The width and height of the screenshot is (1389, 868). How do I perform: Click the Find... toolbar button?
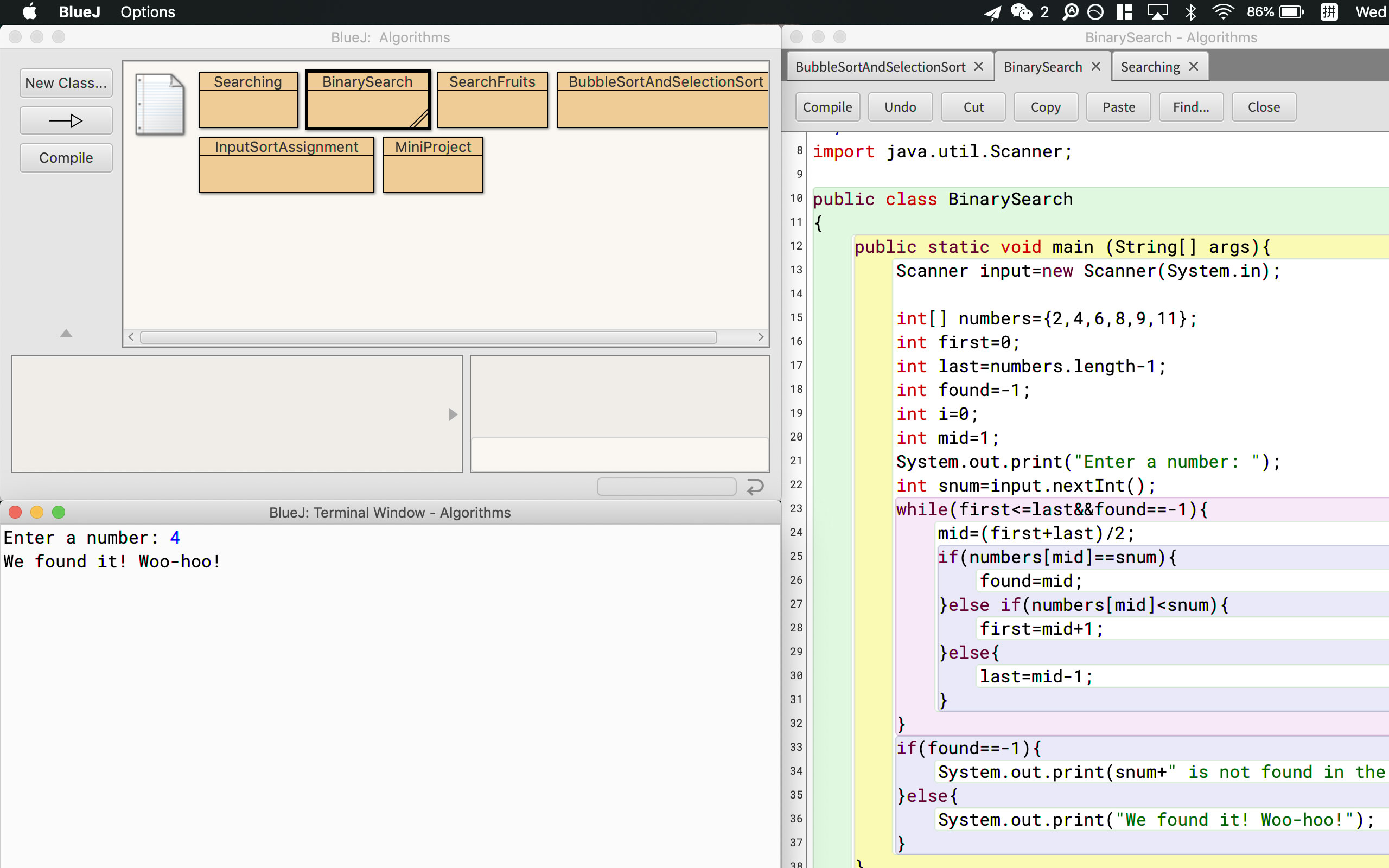point(1190,107)
